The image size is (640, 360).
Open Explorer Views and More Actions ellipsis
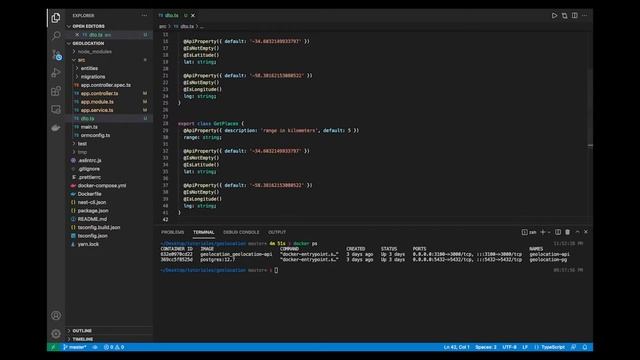point(144,16)
